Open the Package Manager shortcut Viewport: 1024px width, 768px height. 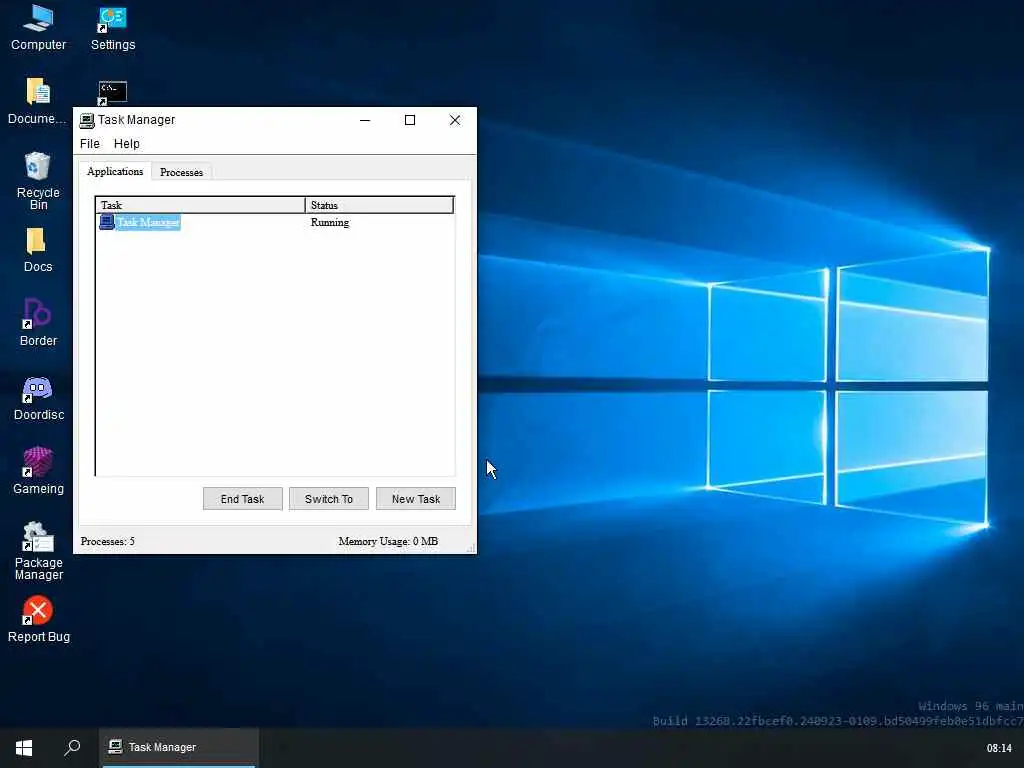38,551
